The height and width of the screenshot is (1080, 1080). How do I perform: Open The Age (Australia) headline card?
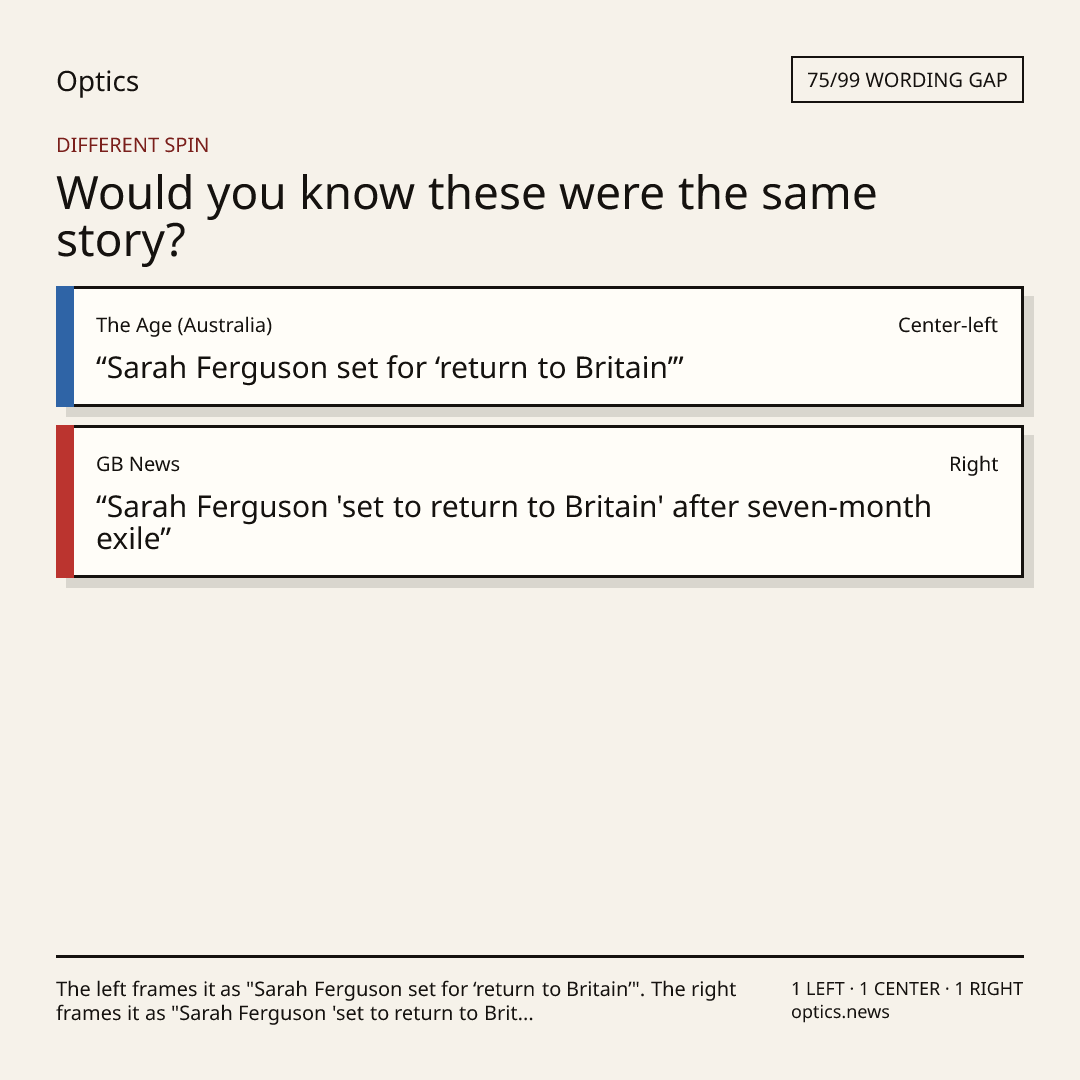[540, 346]
